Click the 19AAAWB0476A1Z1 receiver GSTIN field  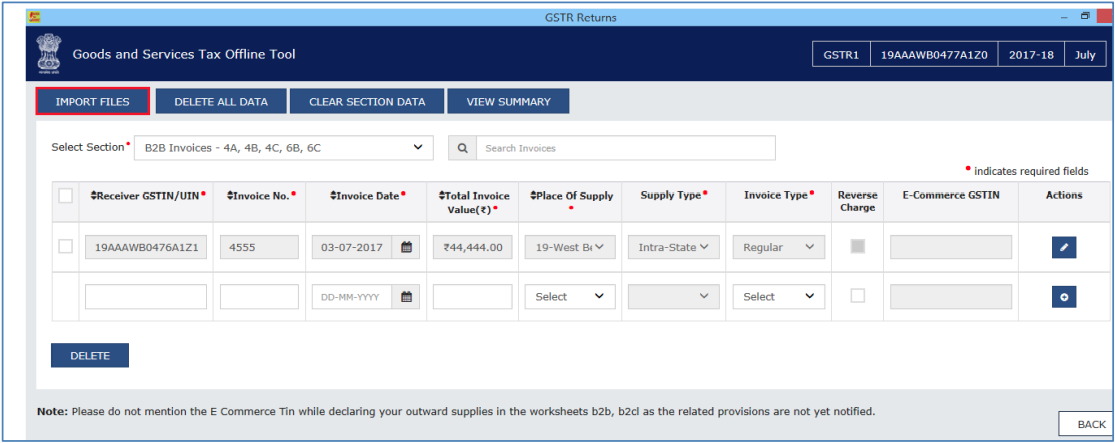click(146, 247)
